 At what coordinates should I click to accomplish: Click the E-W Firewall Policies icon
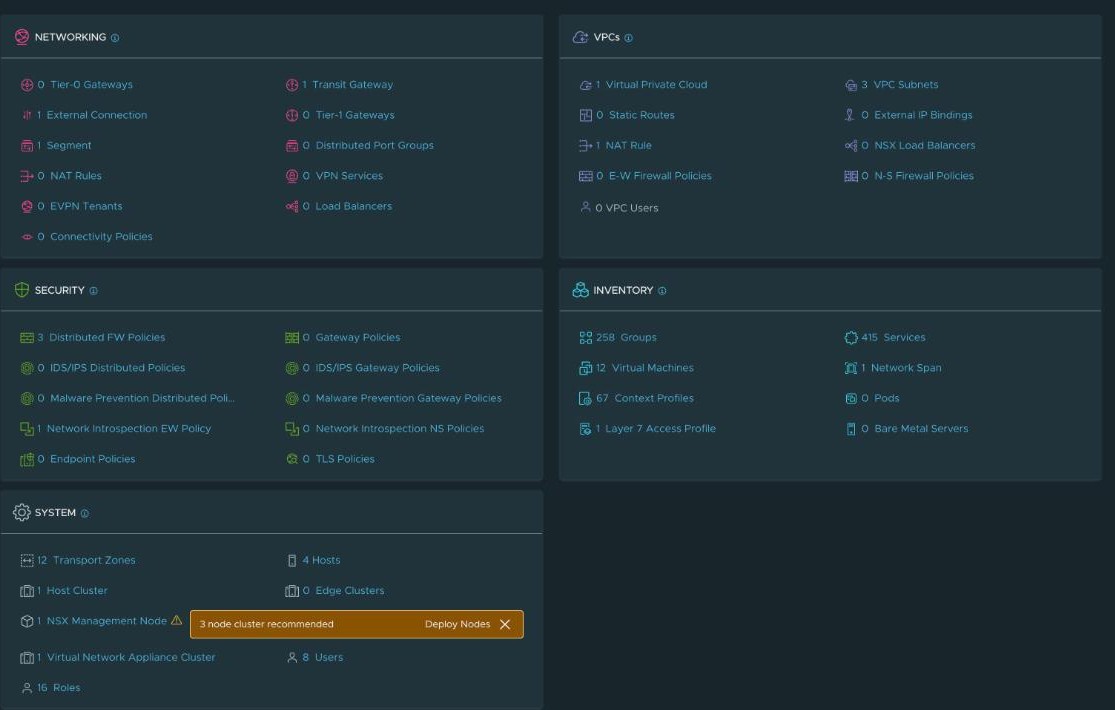click(x=586, y=176)
